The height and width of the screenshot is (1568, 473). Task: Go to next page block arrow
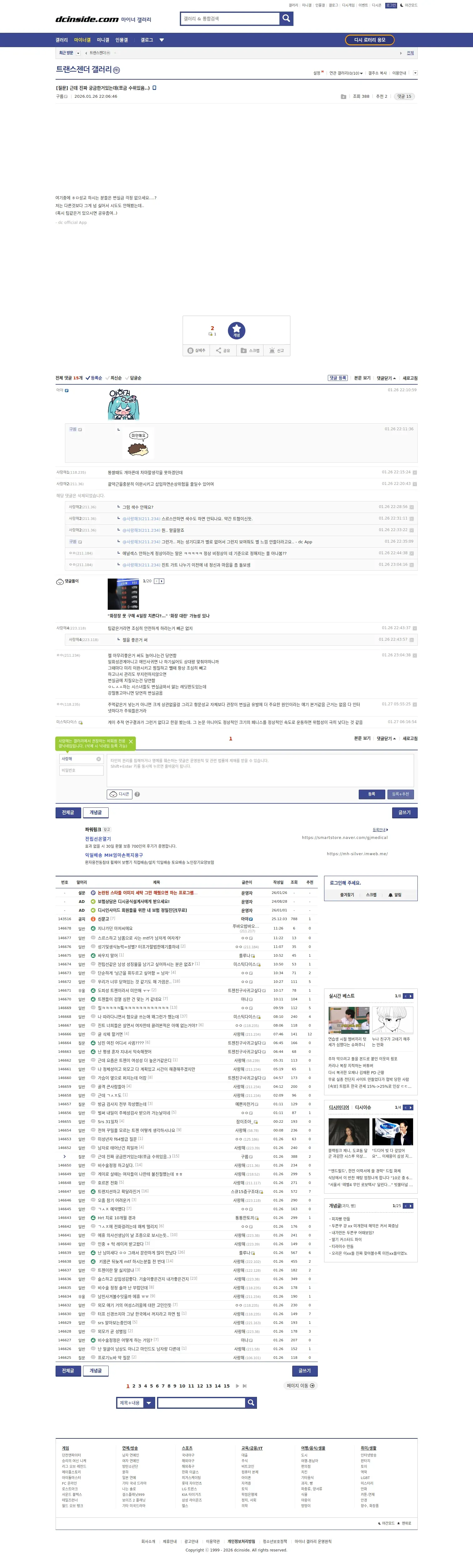tap(237, 1386)
